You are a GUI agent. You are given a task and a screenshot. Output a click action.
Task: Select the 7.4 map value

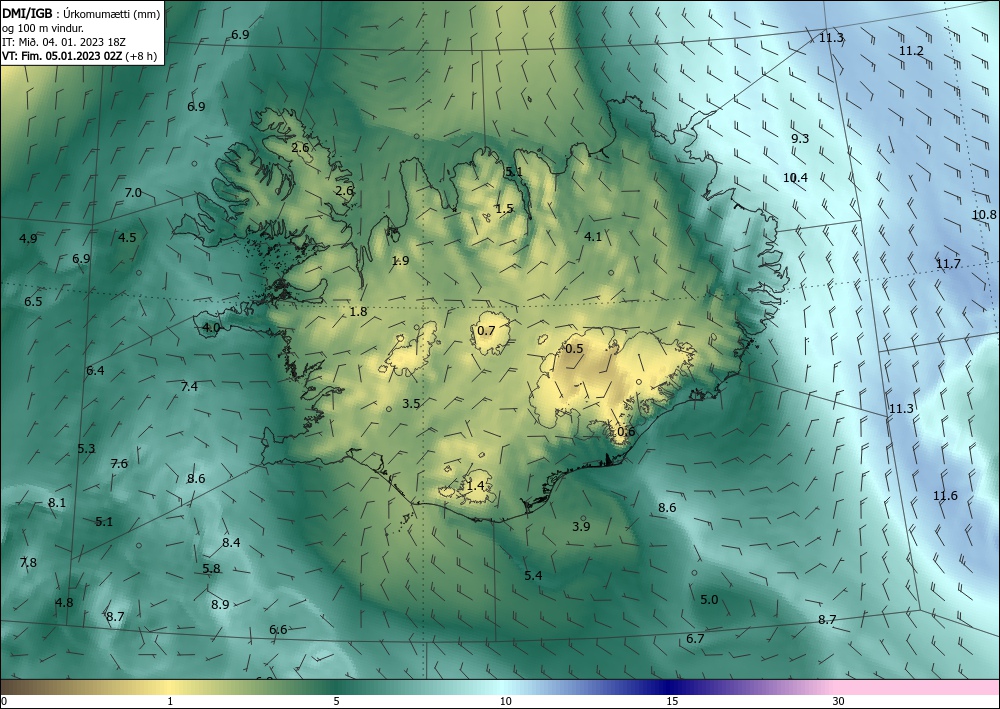pyautogui.click(x=189, y=386)
